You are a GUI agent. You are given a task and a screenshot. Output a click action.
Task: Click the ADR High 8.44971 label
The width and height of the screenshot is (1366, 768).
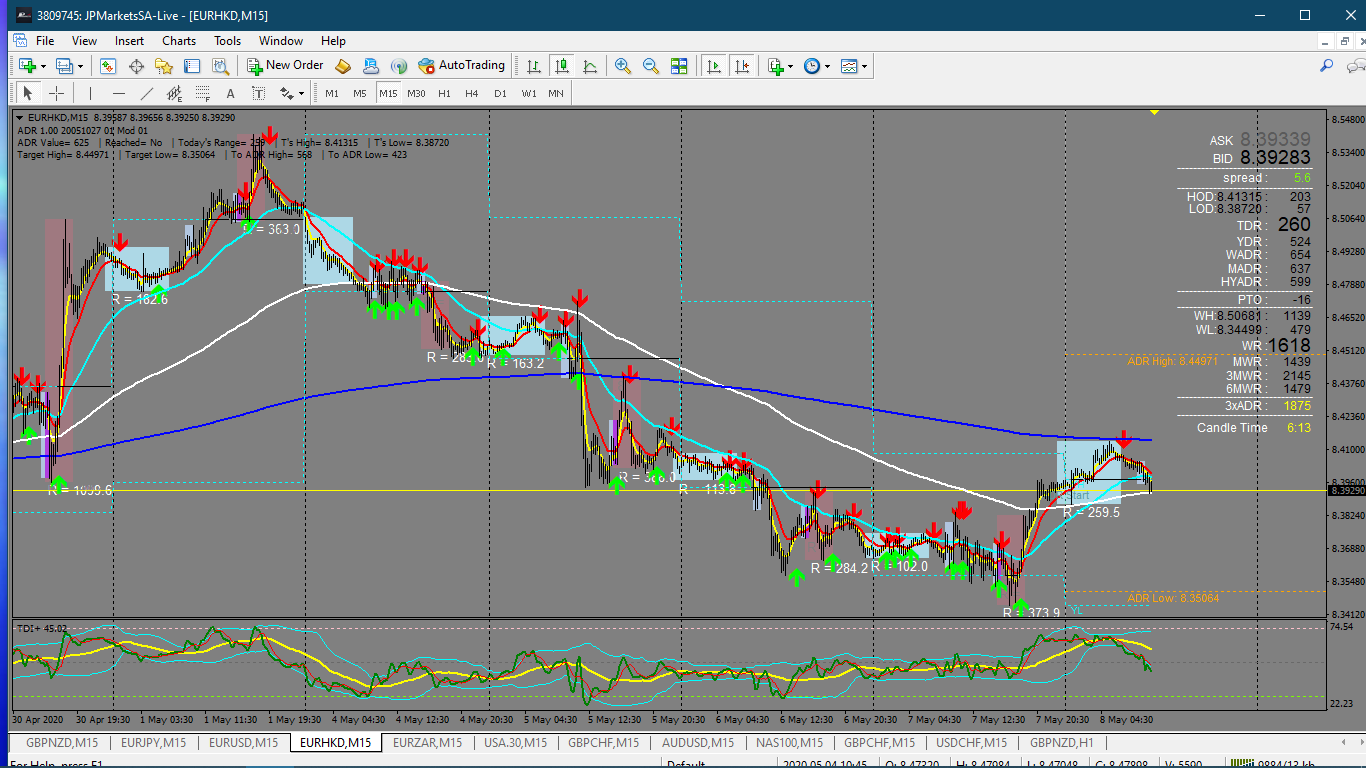click(x=1172, y=361)
